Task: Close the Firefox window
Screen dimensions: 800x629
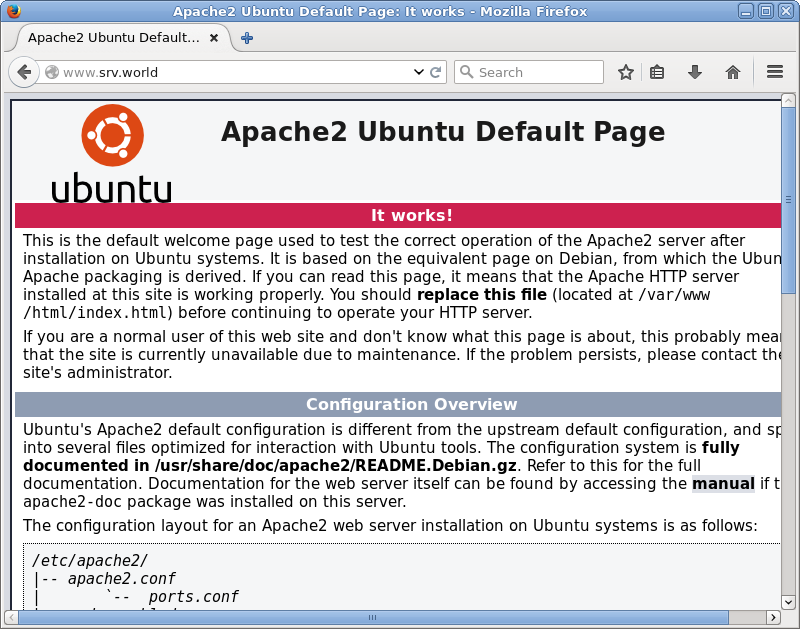Action: pyautogui.click(x=786, y=11)
